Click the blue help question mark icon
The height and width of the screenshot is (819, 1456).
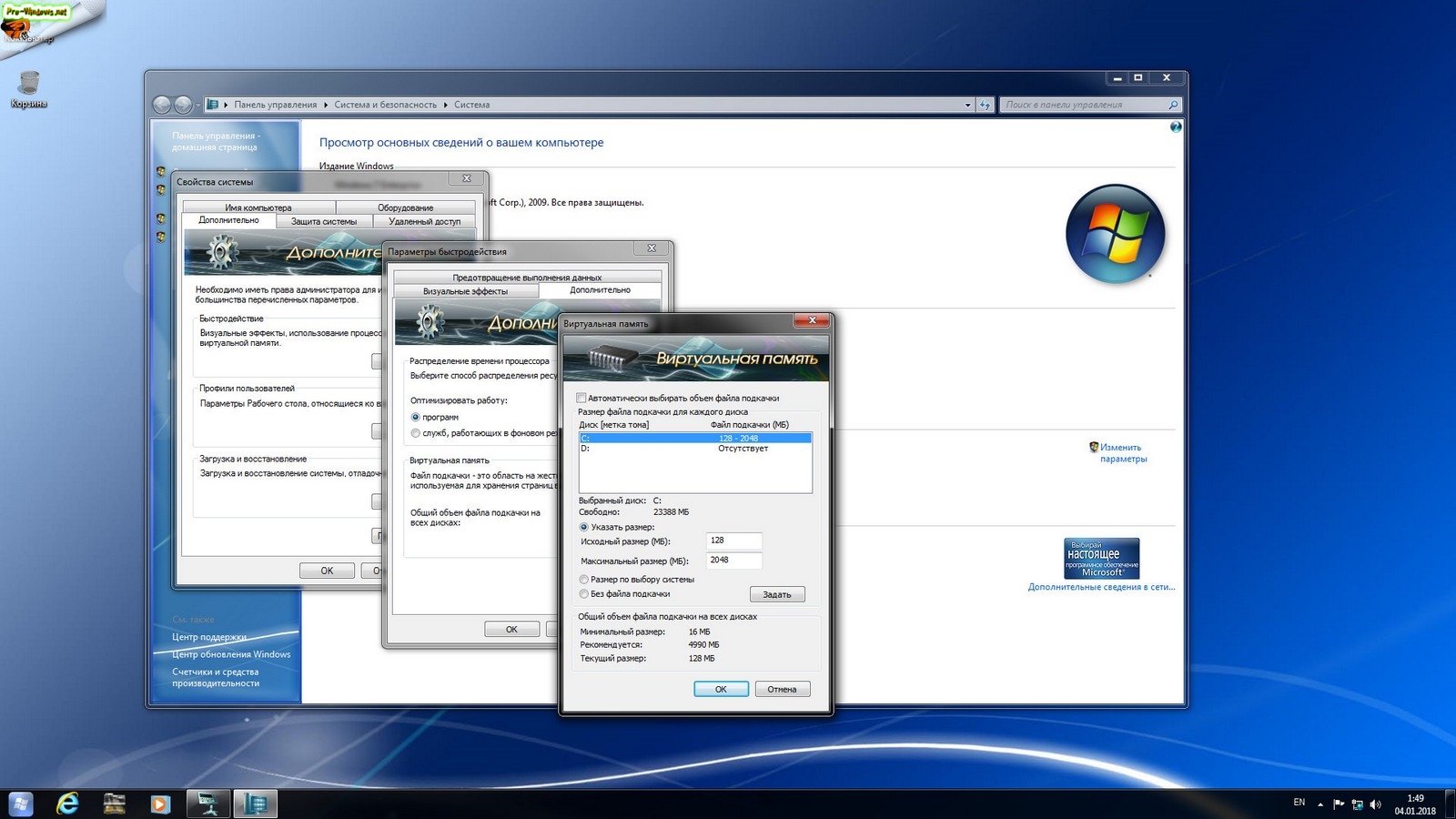(1175, 127)
